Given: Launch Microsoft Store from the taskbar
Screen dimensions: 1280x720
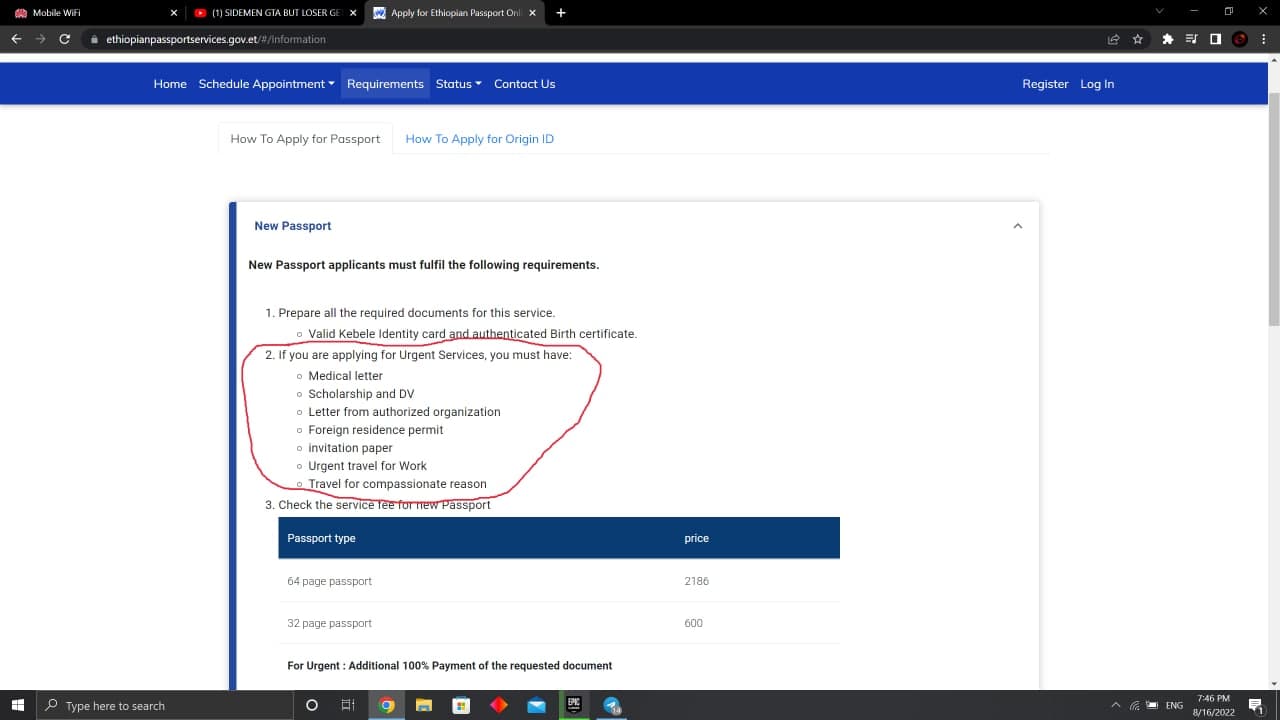Looking at the screenshot, I should pyautogui.click(x=461, y=705).
